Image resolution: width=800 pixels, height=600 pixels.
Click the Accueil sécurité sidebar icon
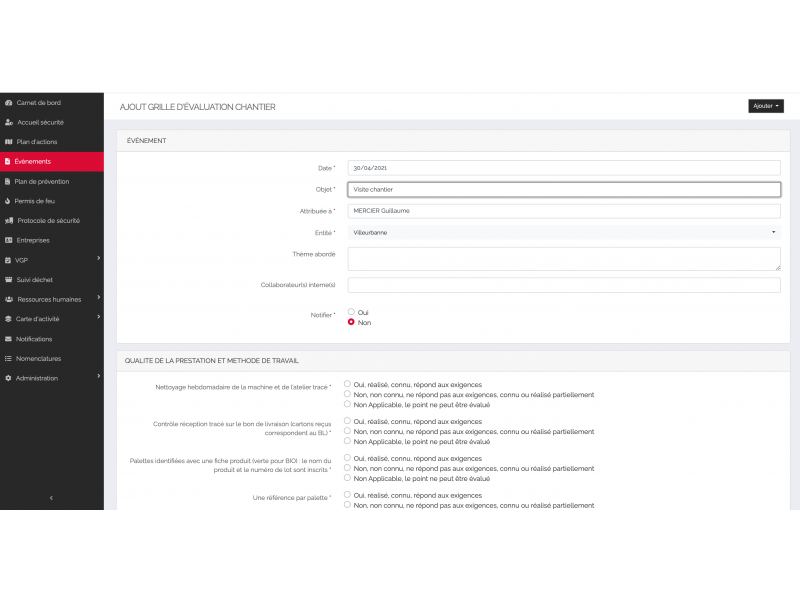9,122
